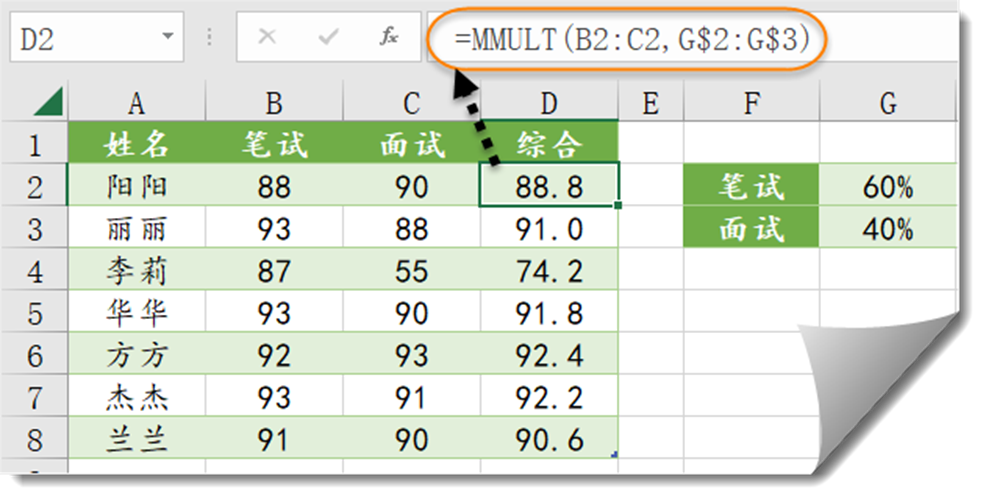The height and width of the screenshot is (498, 983).
Task: Select column D header
Action: coord(549,102)
